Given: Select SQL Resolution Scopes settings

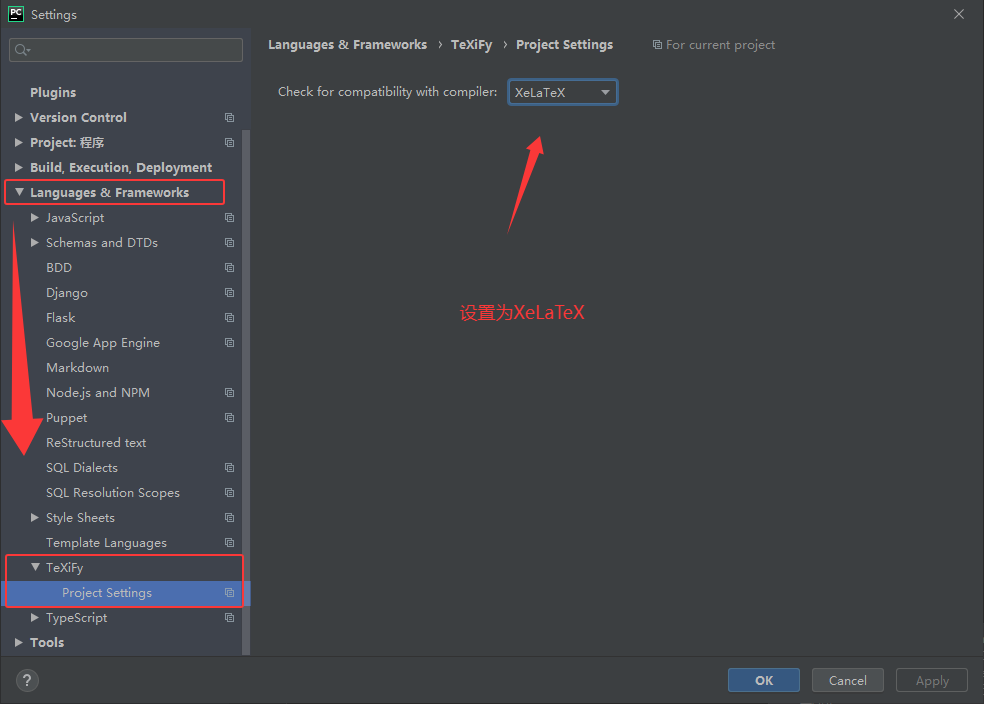Looking at the screenshot, I should click(113, 493).
